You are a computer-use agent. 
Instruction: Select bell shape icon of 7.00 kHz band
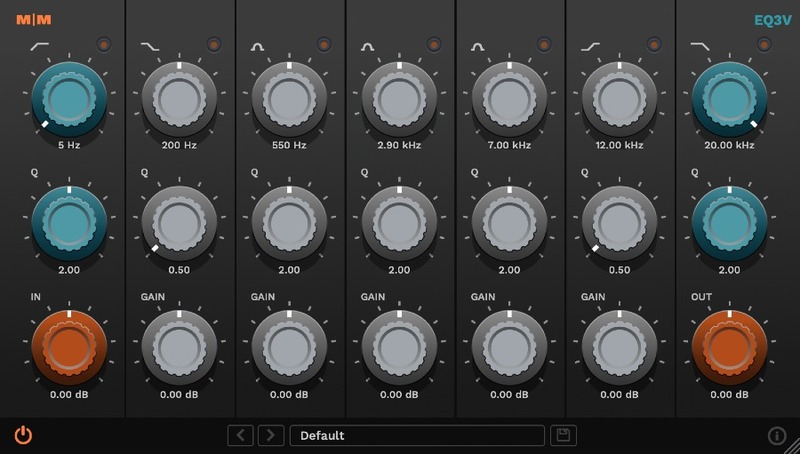coord(478,47)
